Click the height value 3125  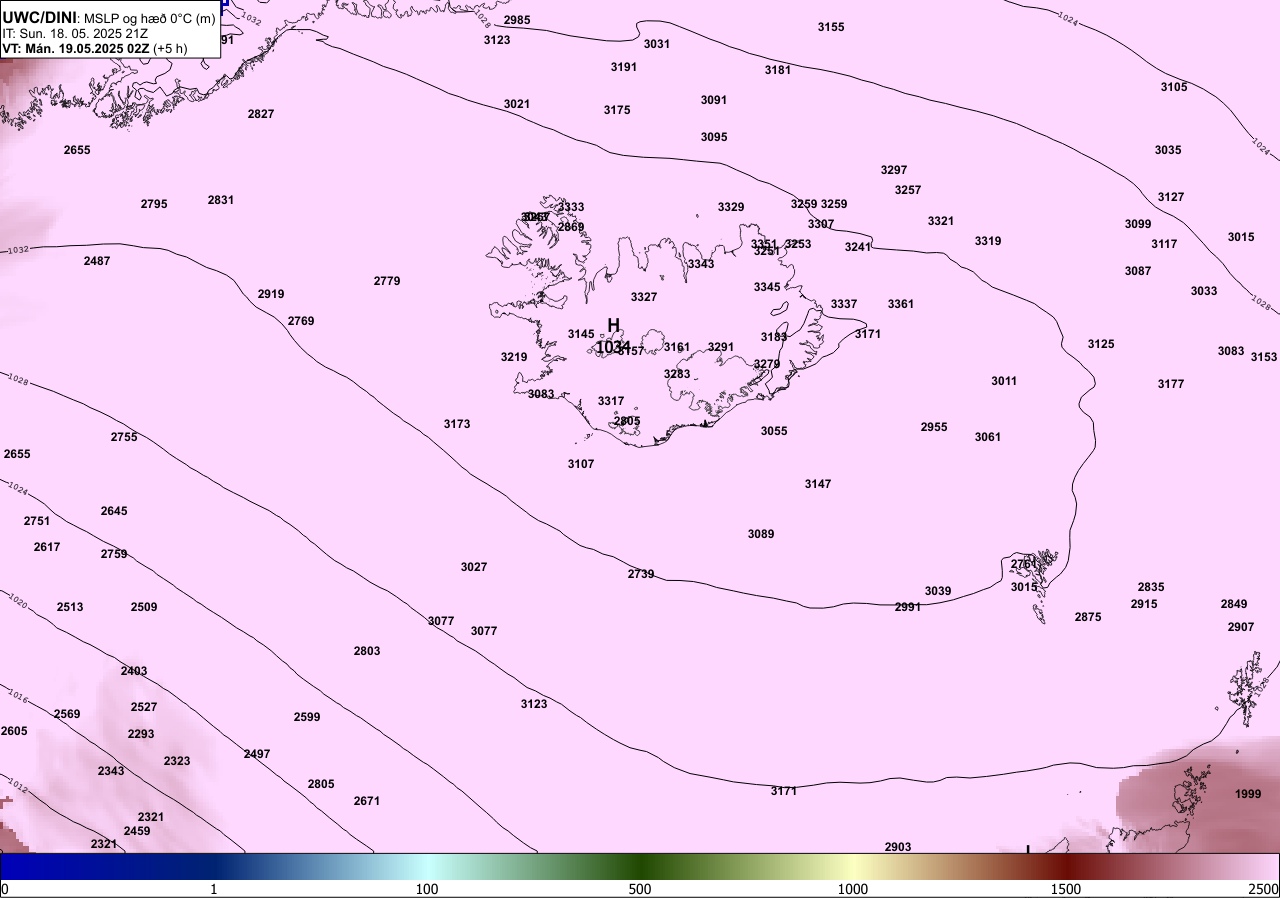[1101, 344]
